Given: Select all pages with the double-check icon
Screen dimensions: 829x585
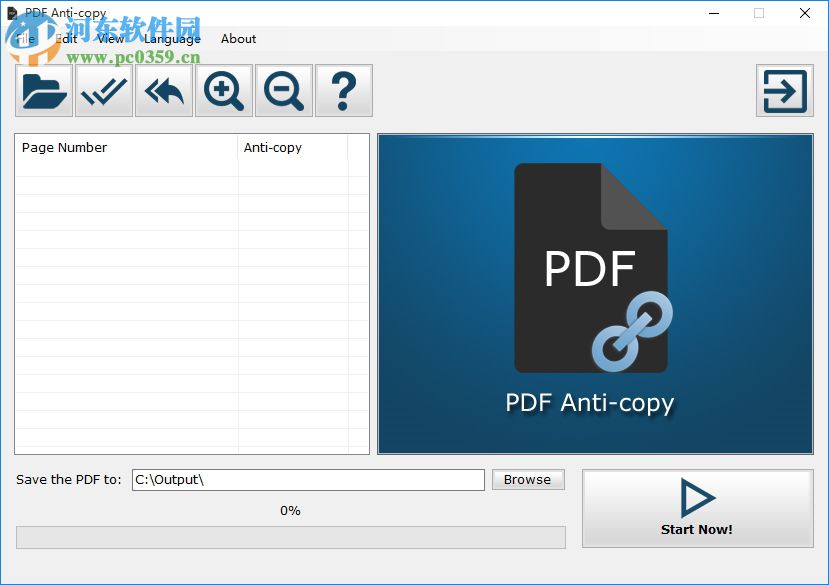Looking at the screenshot, I should (x=103, y=90).
